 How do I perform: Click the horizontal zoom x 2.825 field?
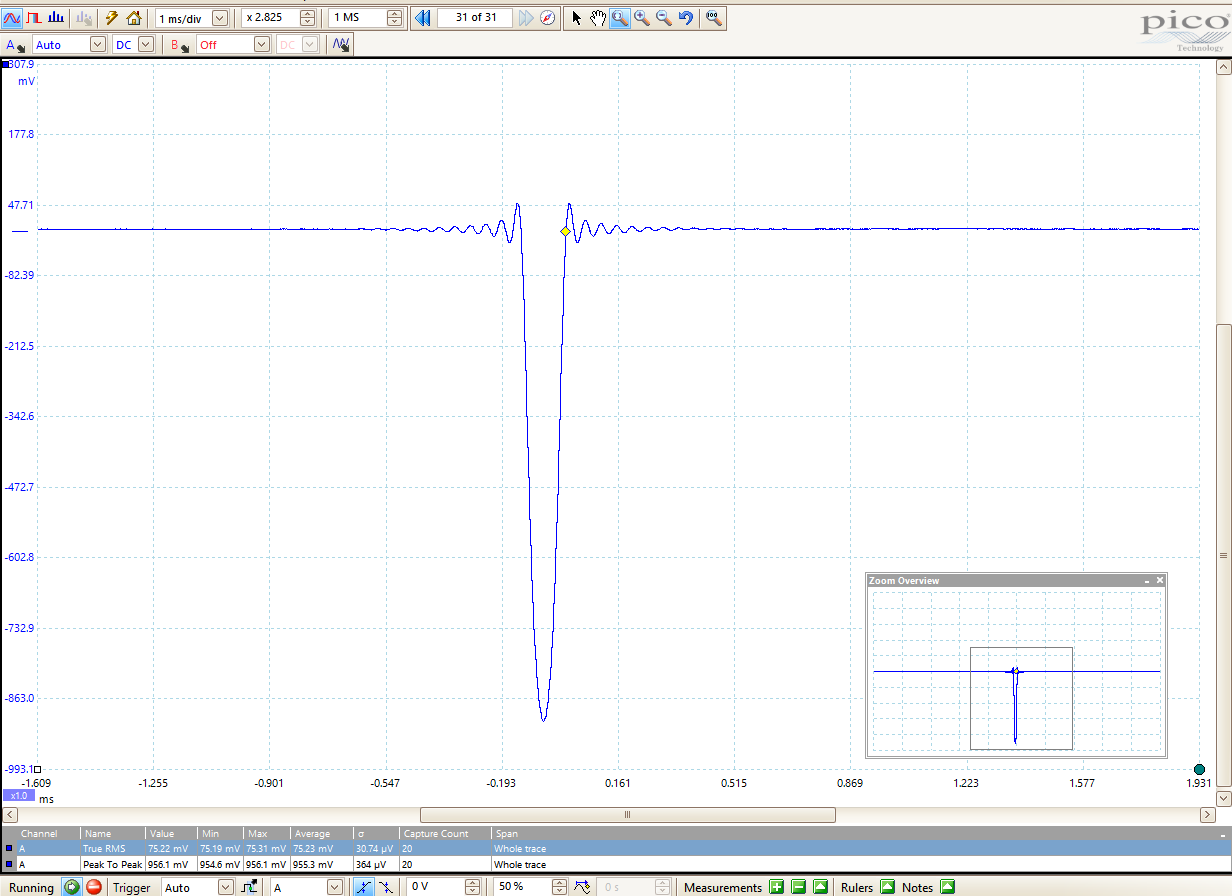pos(270,18)
